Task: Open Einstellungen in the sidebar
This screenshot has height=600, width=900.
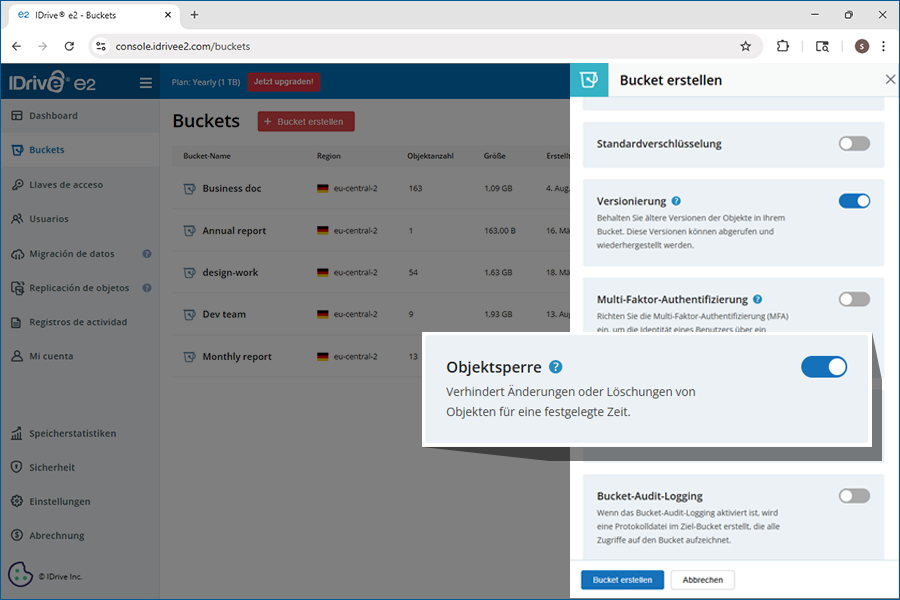Action: (x=59, y=502)
